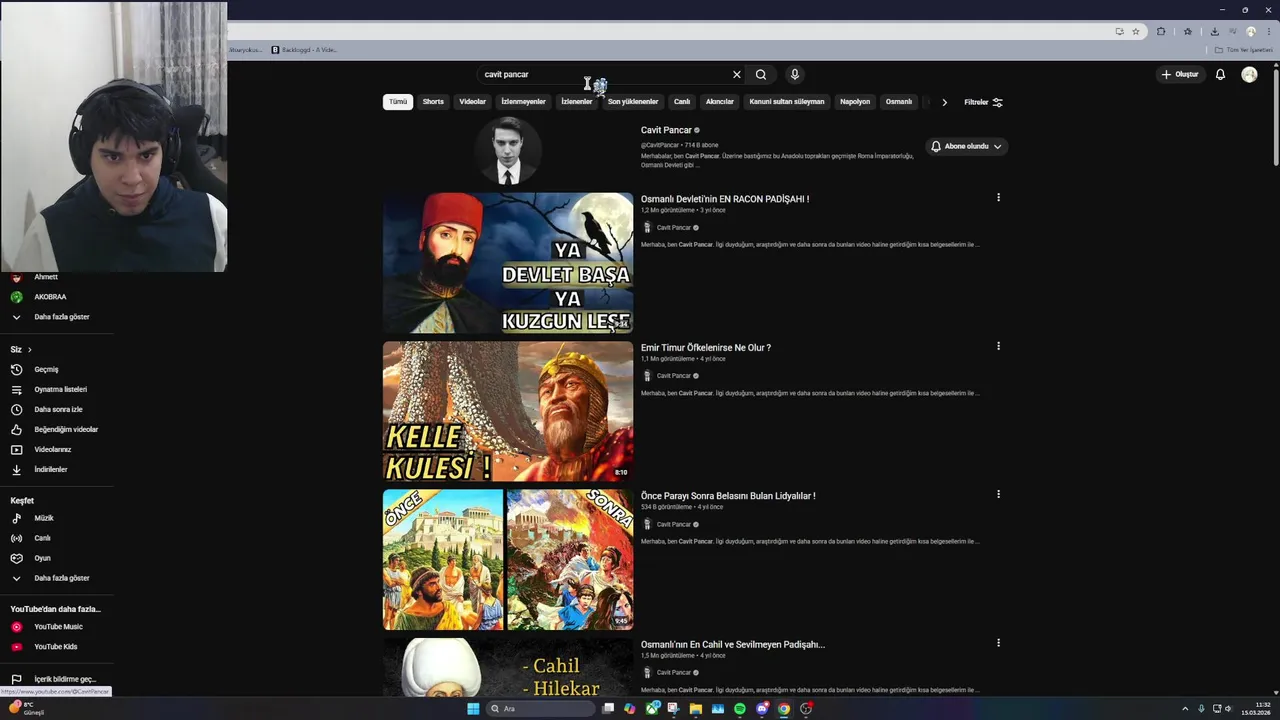Open more options for Lidyalılar video
Image resolution: width=1280 pixels, height=720 pixels.
pos(998,494)
